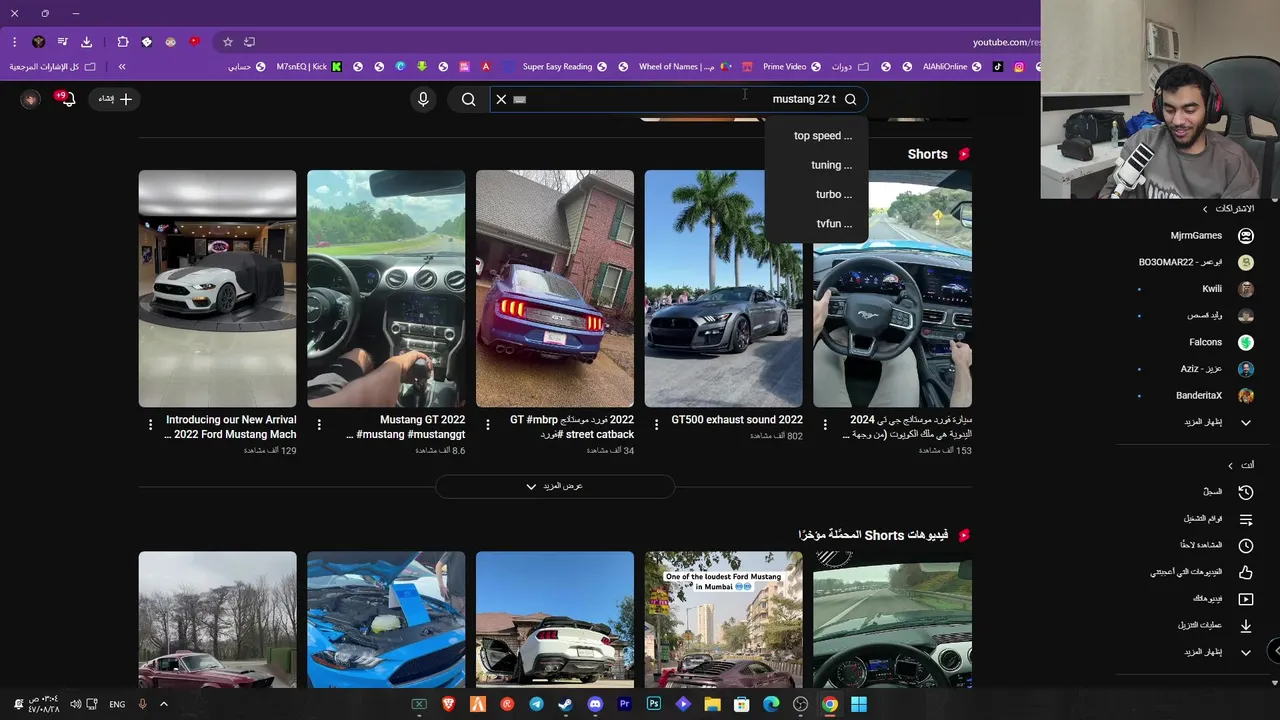Open watch History in sidebar
Viewport: 1280px width, 720px height.
[1226, 492]
